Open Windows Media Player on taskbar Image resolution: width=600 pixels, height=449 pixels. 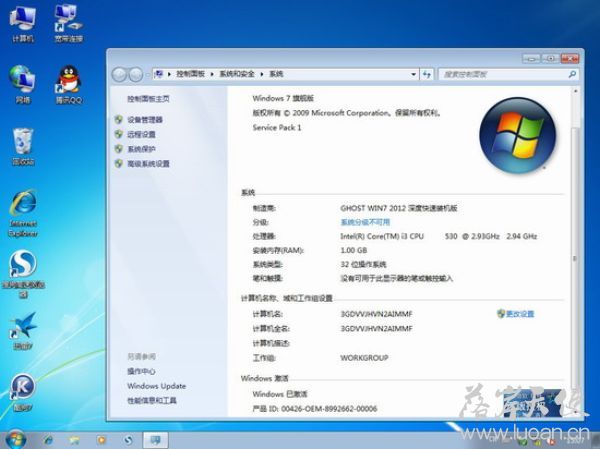point(101,440)
